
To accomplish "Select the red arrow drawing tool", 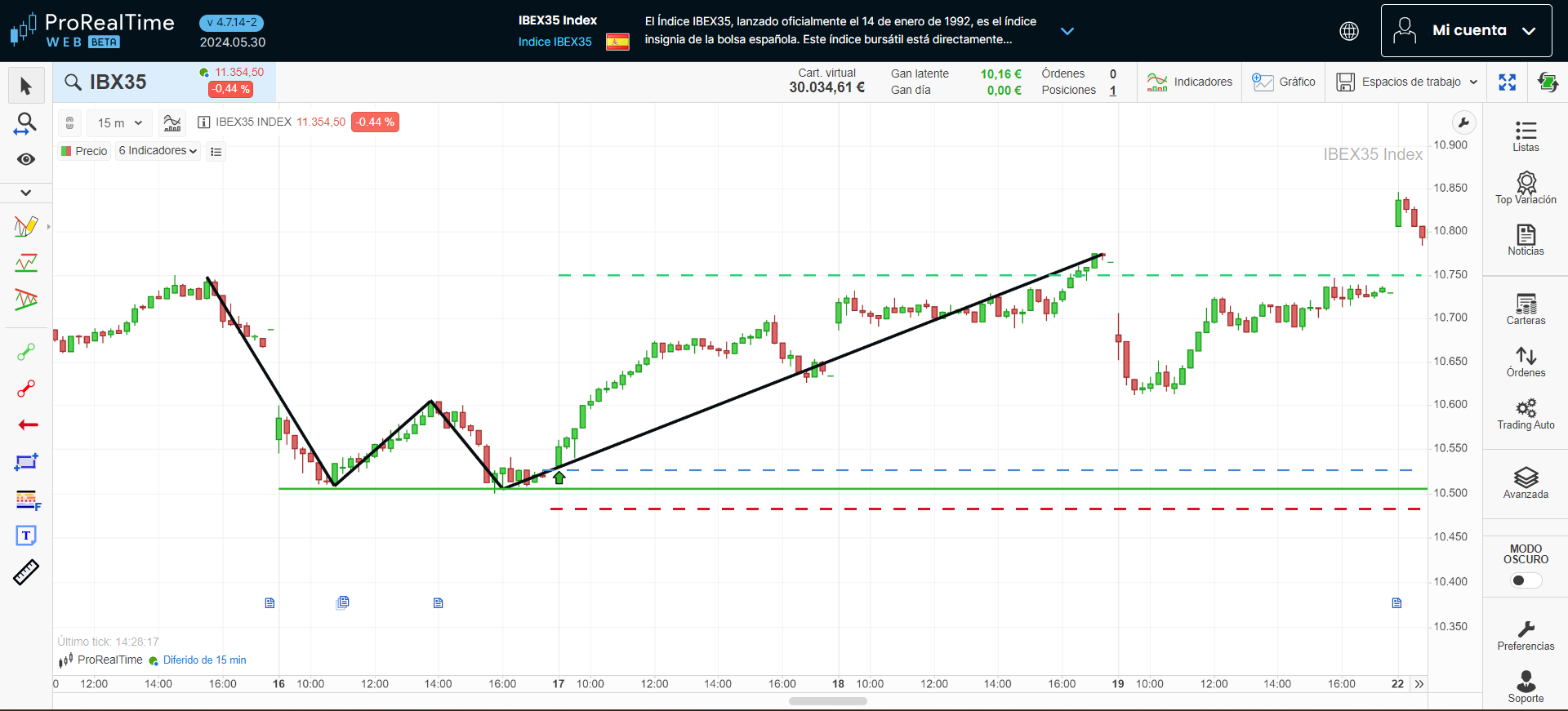I will pos(27,424).
